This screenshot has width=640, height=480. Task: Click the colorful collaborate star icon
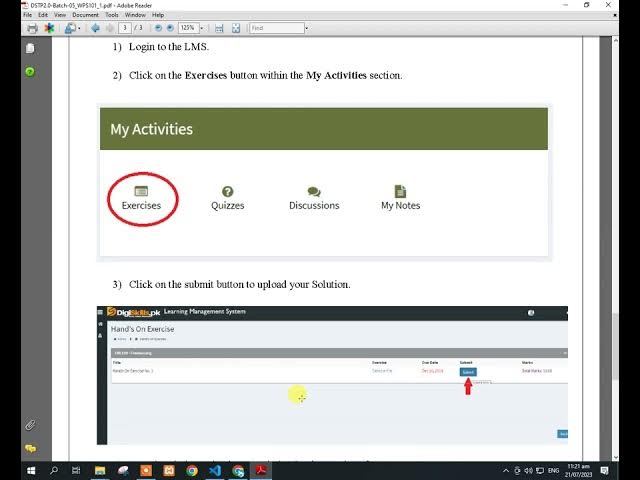tap(49, 28)
